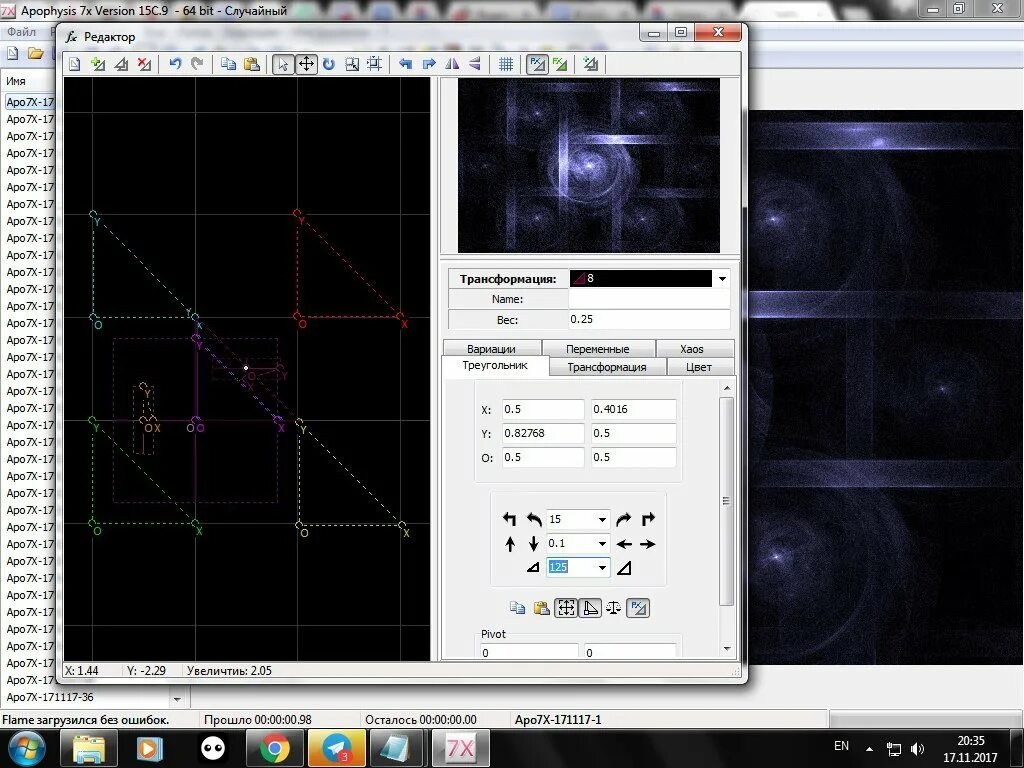Flip triangle vertically
The height and width of the screenshot is (768, 1024).
[475, 64]
